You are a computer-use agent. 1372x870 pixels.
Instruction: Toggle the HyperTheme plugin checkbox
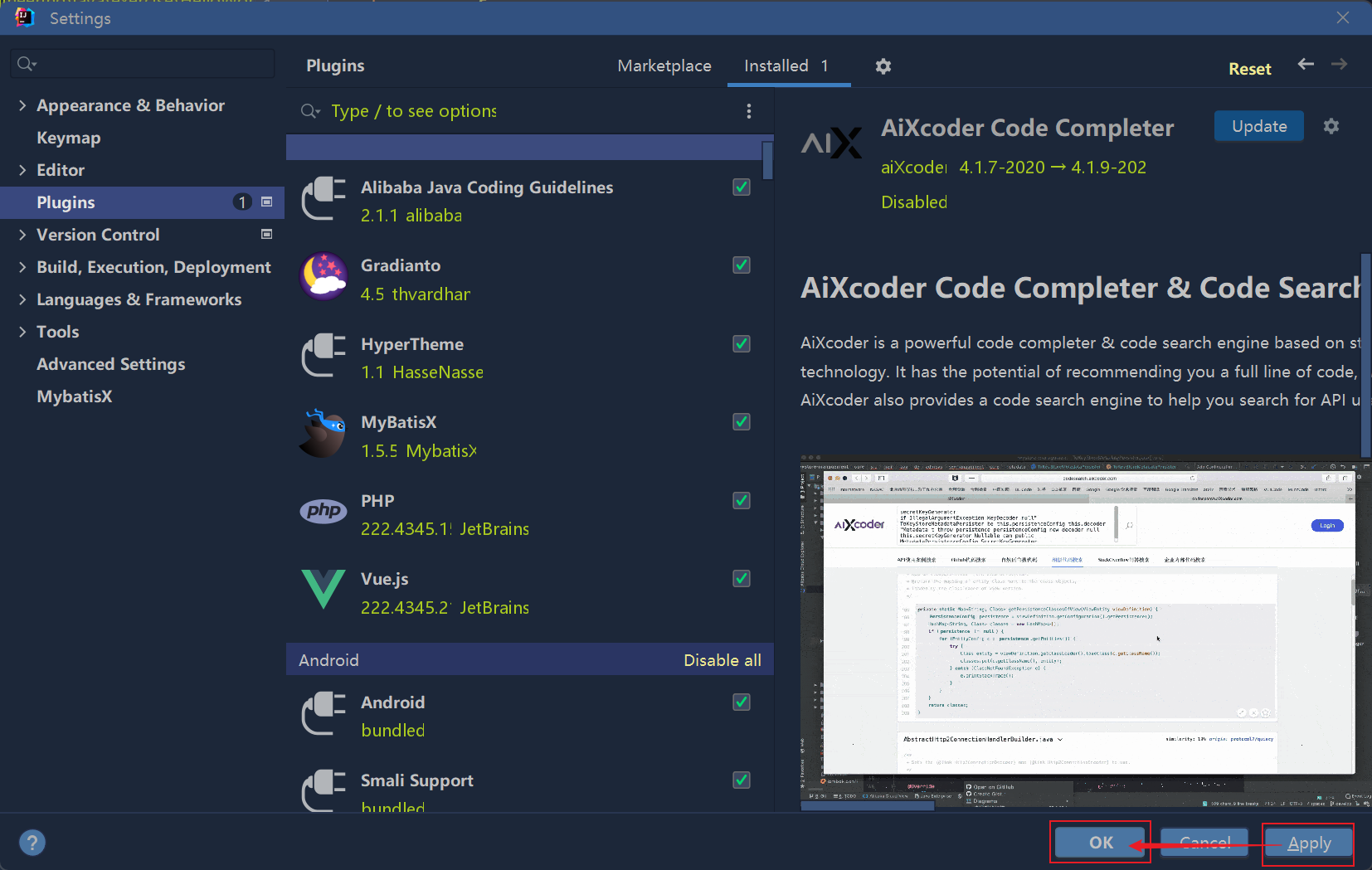(x=742, y=343)
